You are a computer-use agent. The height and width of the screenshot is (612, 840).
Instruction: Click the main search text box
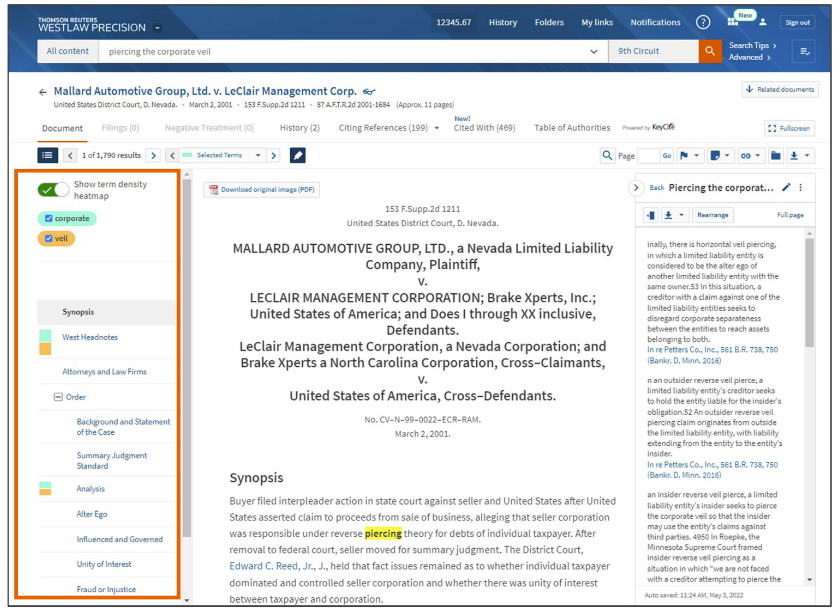pyautogui.click(x=343, y=51)
